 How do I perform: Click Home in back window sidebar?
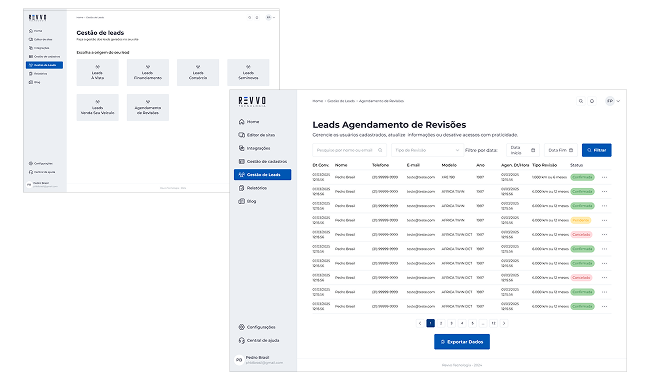click(36, 31)
